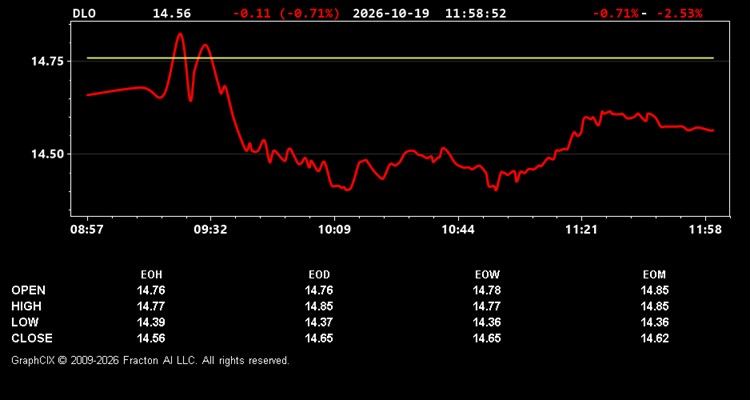Select the EOH column header

(151, 275)
